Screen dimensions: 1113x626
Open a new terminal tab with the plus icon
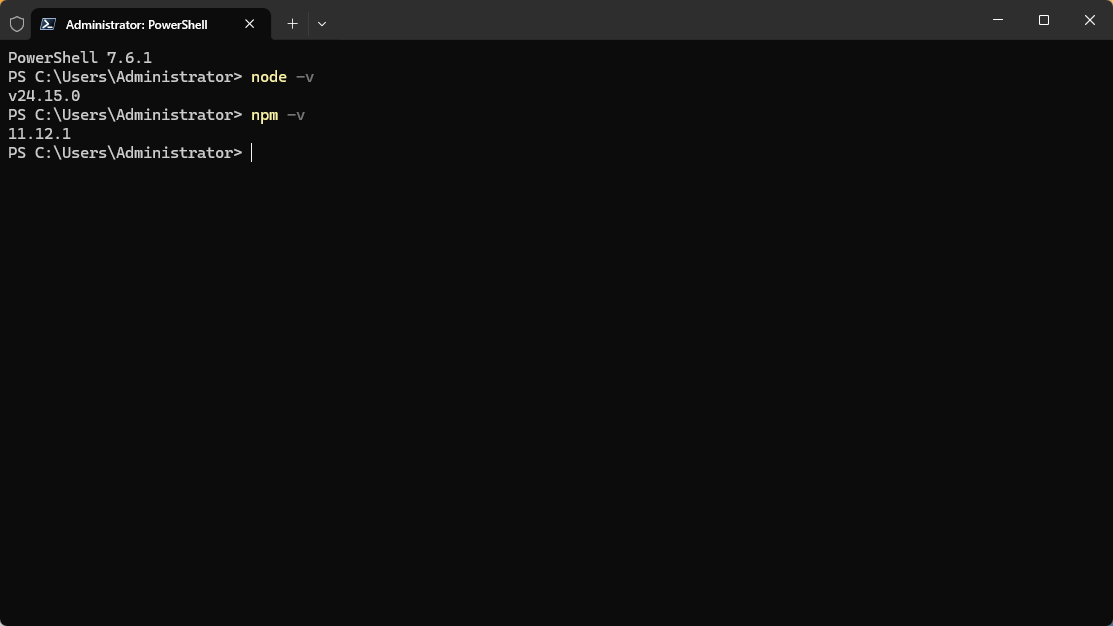[292, 23]
